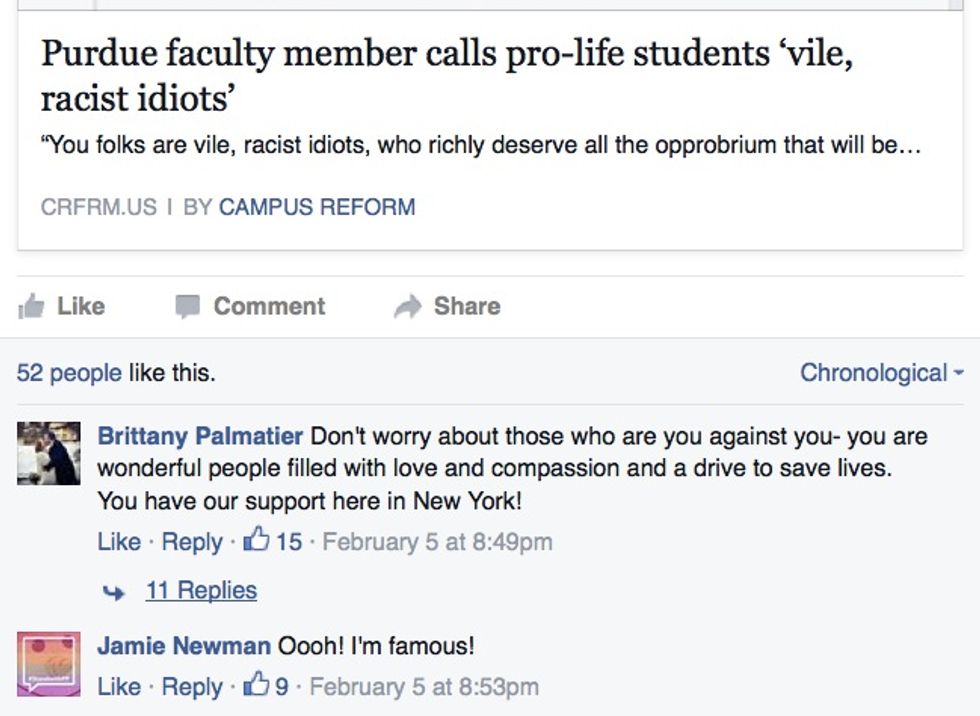The image size is (980, 716).
Task: Click the thumbs-up Like icon under the post
Action: [x=31, y=307]
